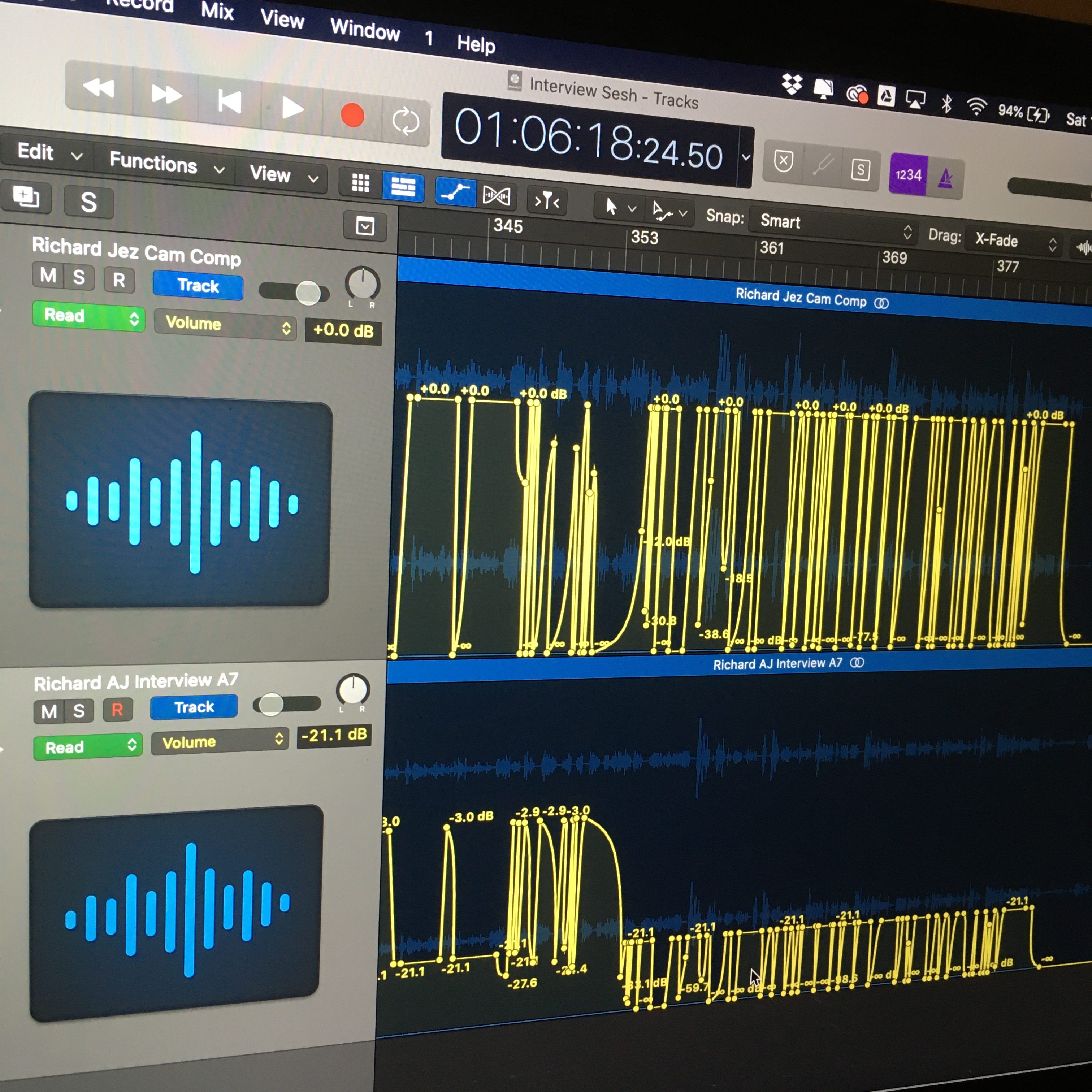
Task: Click the track header options dropdown icon
Action: pyautogui.click(x=365, y=227)
